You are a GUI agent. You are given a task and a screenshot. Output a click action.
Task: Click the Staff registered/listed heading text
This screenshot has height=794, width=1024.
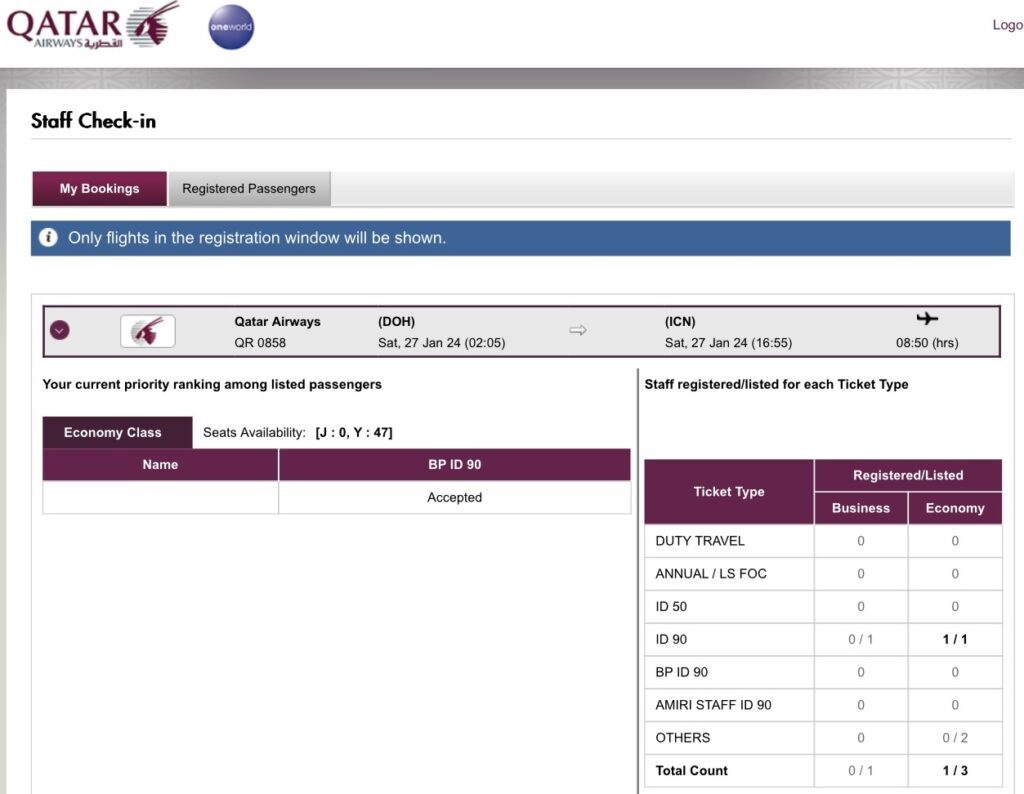776,385
